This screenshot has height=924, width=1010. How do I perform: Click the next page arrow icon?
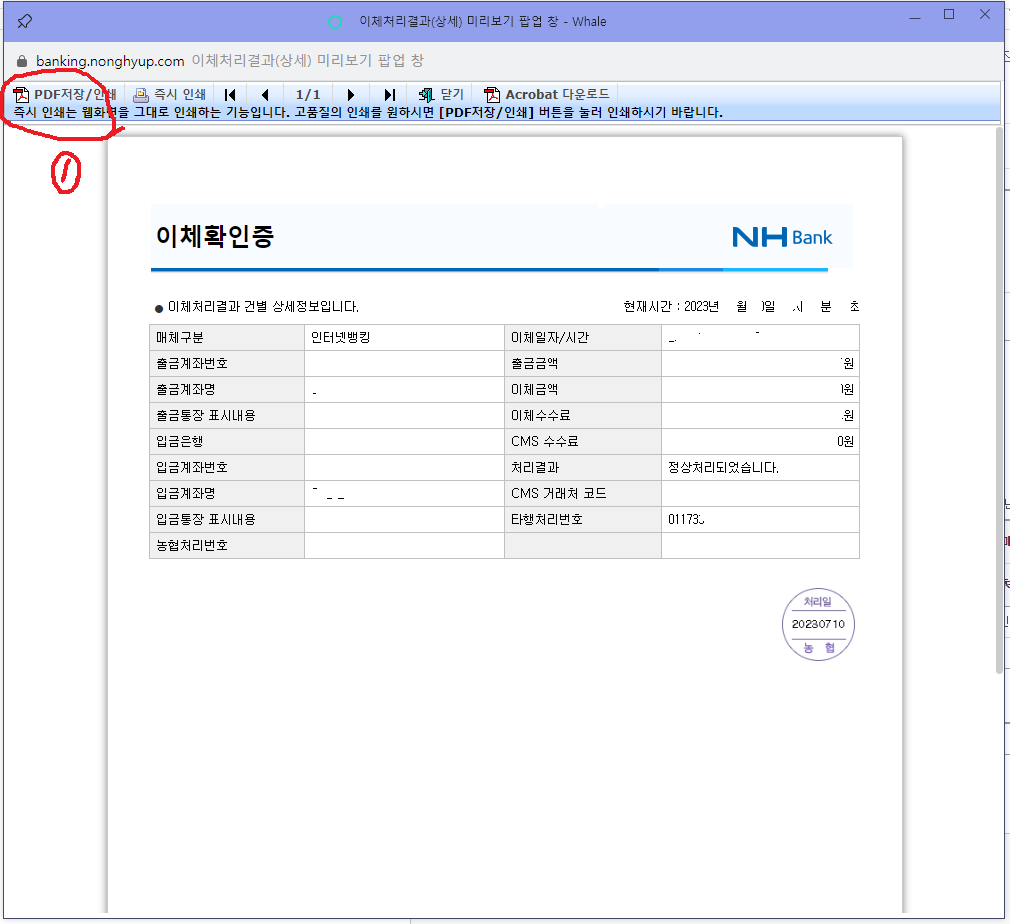[x=351, y=94]
